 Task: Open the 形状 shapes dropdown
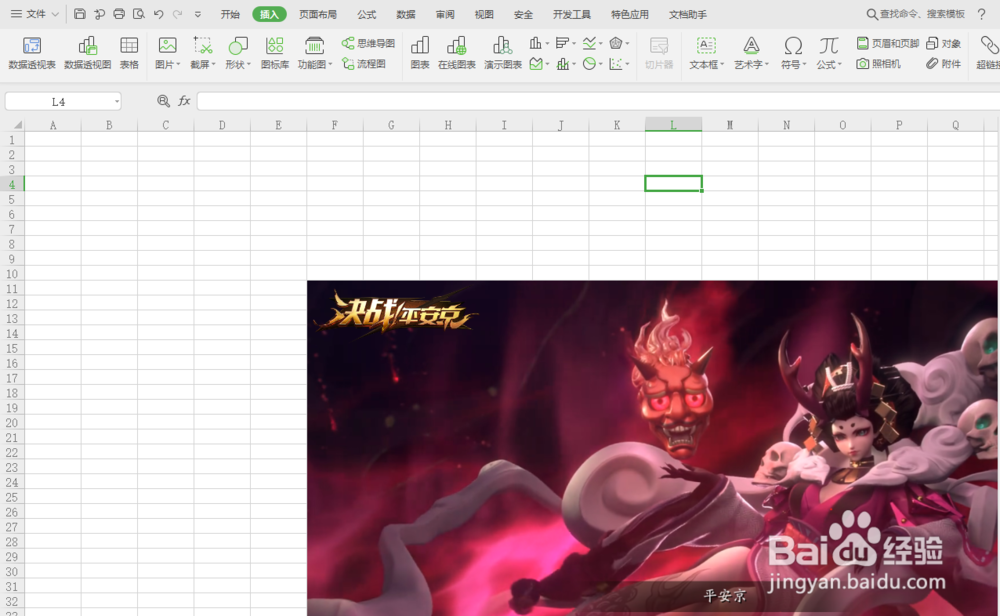pos(238,52)
